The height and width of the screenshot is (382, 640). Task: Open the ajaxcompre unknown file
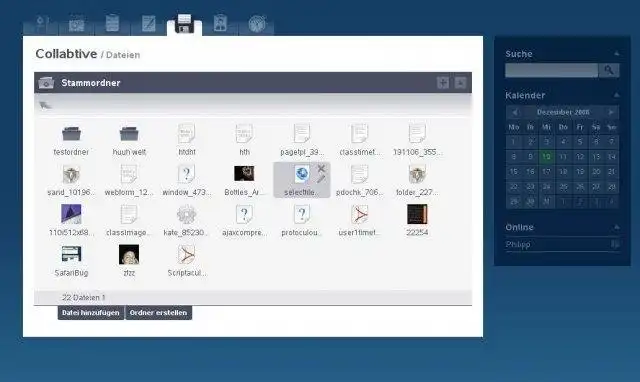[244, 214]
